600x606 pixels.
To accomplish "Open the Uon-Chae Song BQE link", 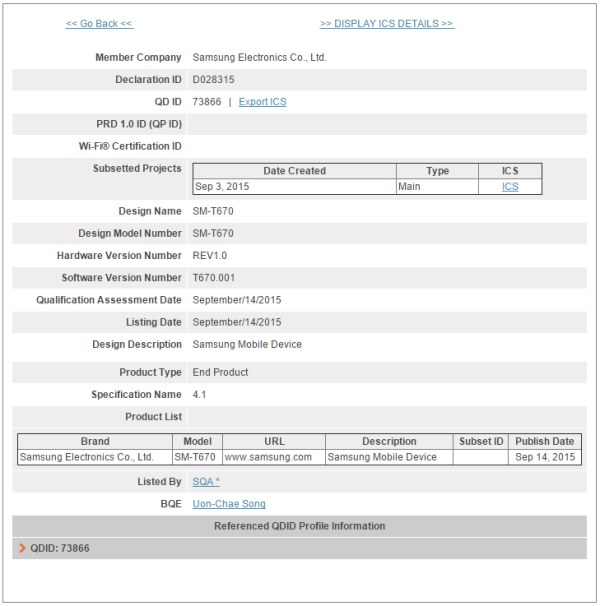I will pos(229,504).
